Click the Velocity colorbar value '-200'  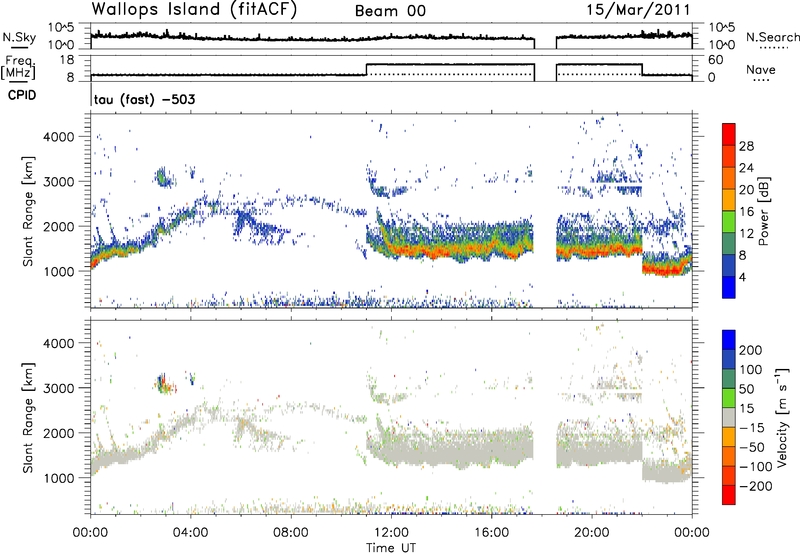point(756,486)
